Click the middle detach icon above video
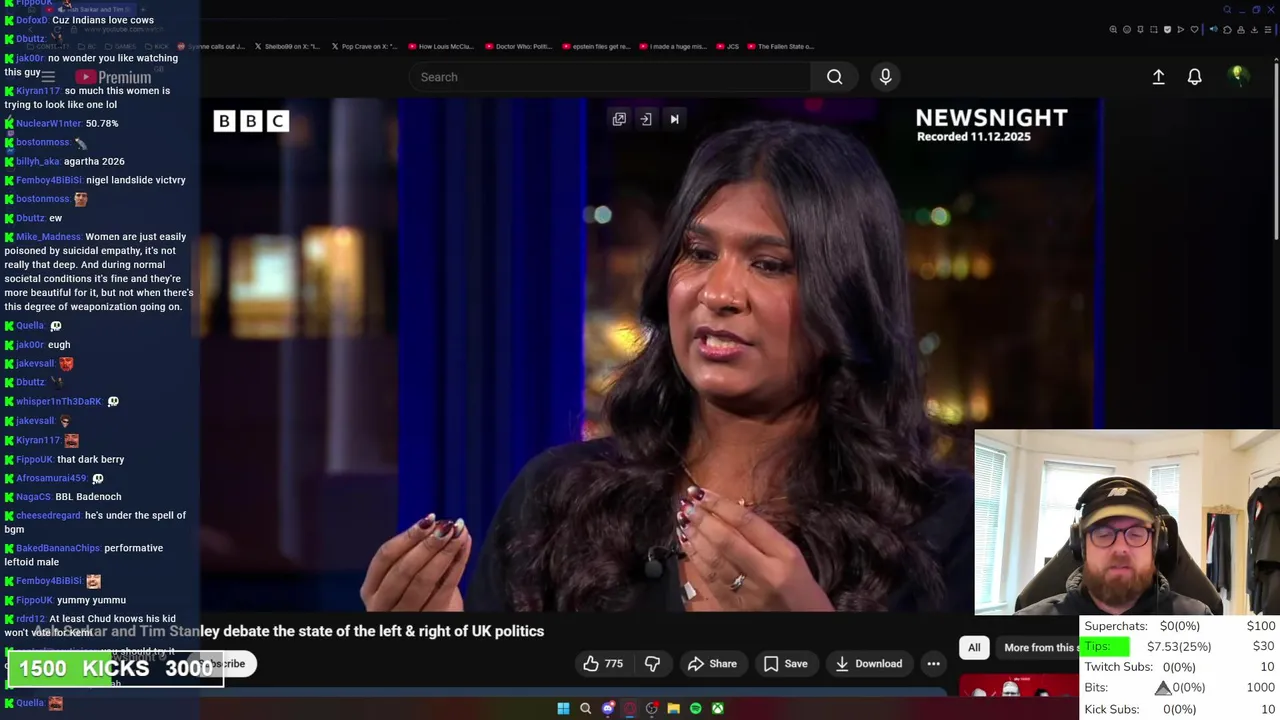 pos(646,119)
